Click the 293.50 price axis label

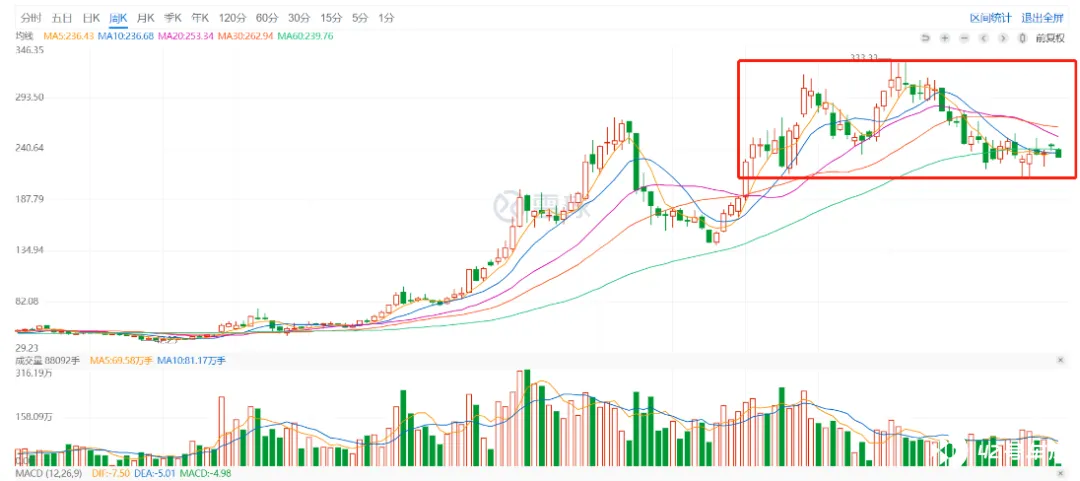(30, 97)
